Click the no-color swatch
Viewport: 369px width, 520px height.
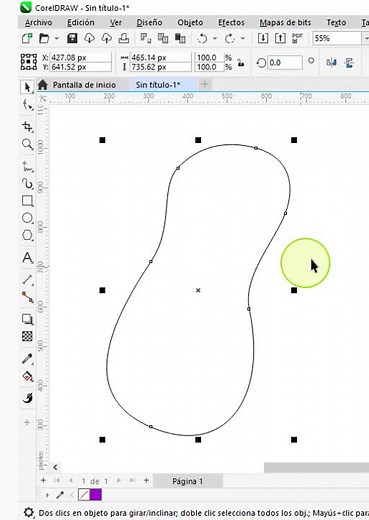click(x=84, y=495)
